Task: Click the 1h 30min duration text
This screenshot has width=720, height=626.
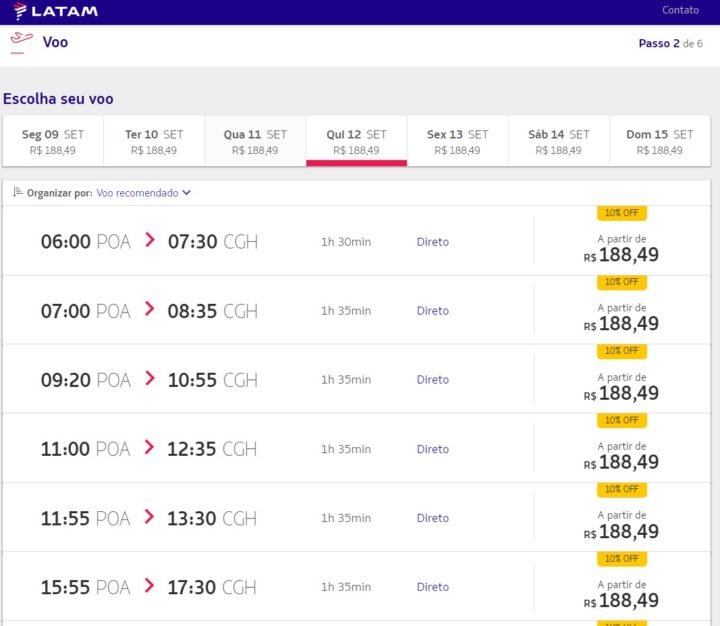Action: (x=346, y=242)
